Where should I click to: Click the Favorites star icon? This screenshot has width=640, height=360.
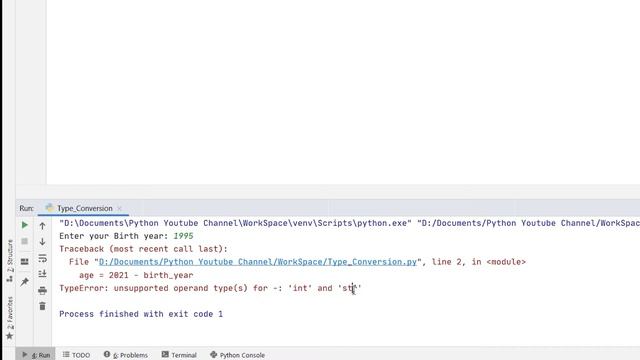[x=9, y=336]
